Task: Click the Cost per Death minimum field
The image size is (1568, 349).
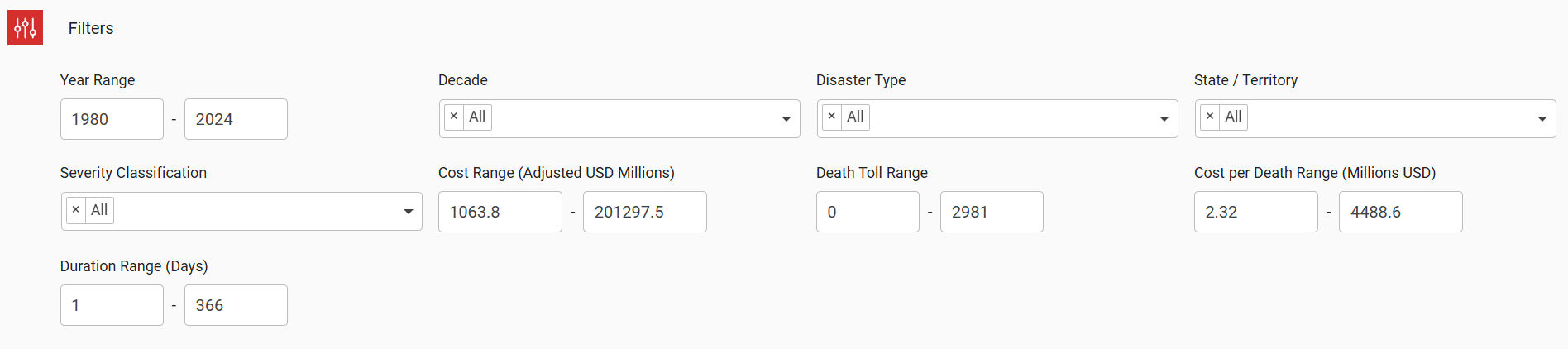Action: pos(1255,212)
